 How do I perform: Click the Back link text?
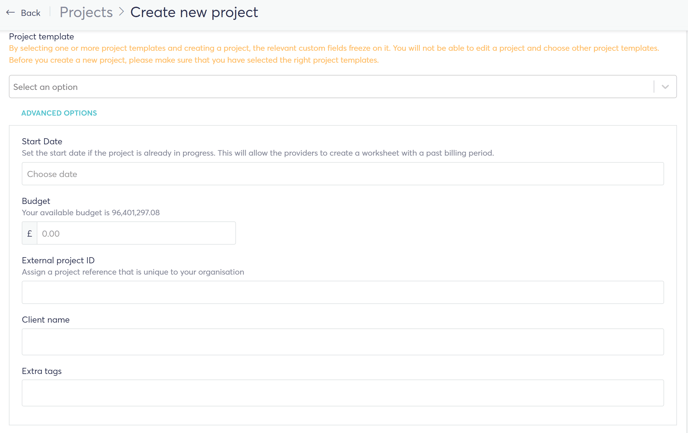[x=30, y=13]
